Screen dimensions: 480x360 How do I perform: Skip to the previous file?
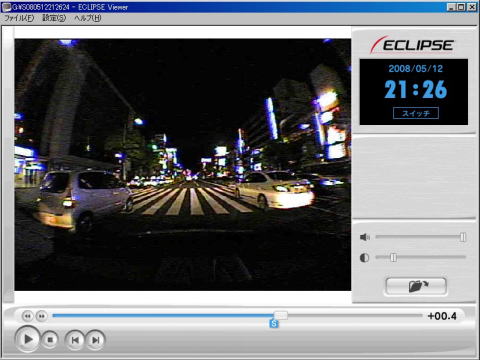tap(75, 340)
